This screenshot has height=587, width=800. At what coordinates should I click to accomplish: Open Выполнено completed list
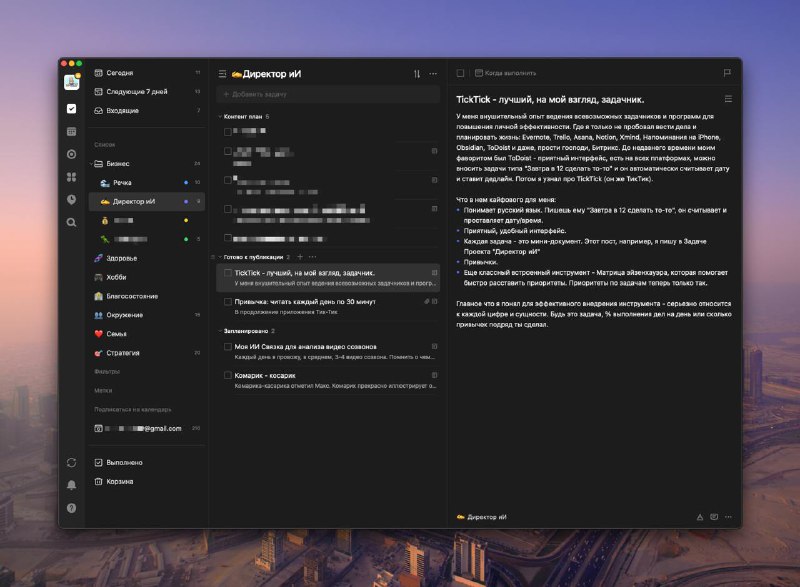(147, 463)
